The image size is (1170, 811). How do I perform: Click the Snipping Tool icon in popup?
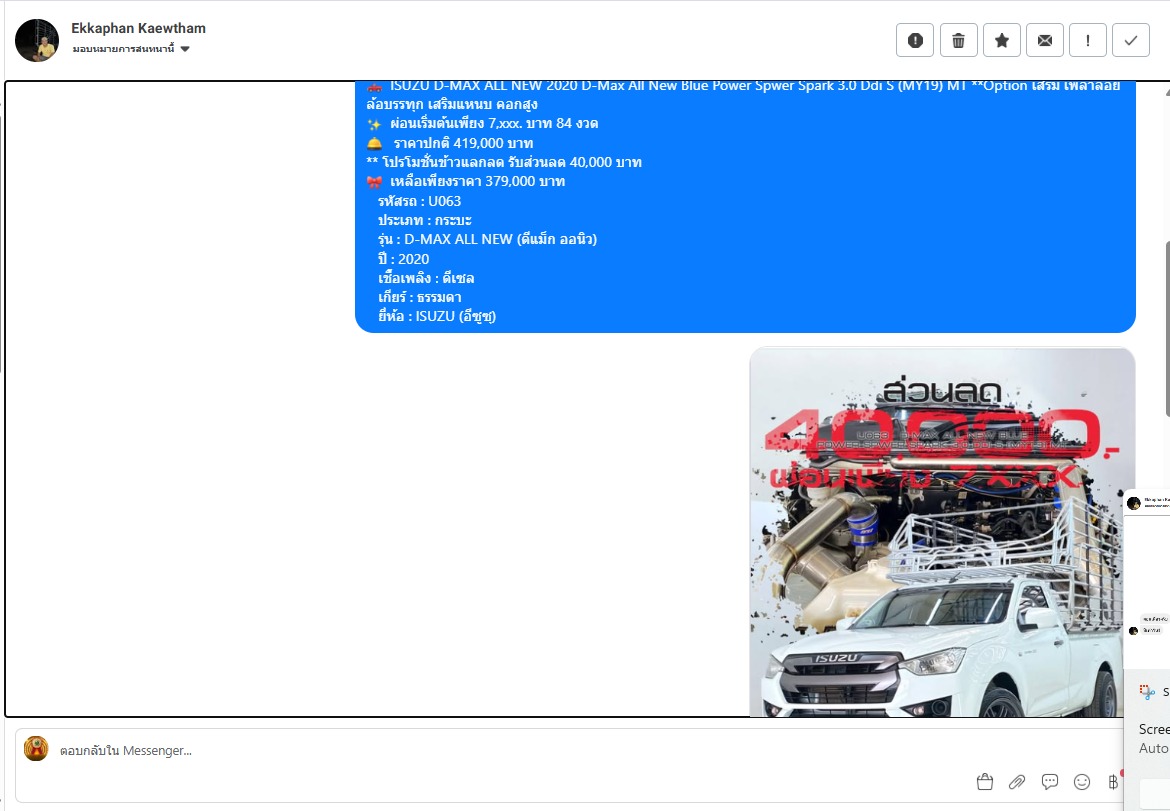pos(1147,692)
